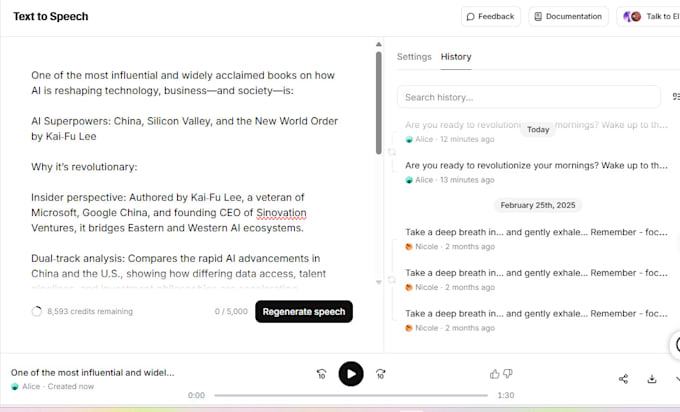Skip forward 10 seconds
This screenshot has height=412, width=680.
tap(381, 374)
